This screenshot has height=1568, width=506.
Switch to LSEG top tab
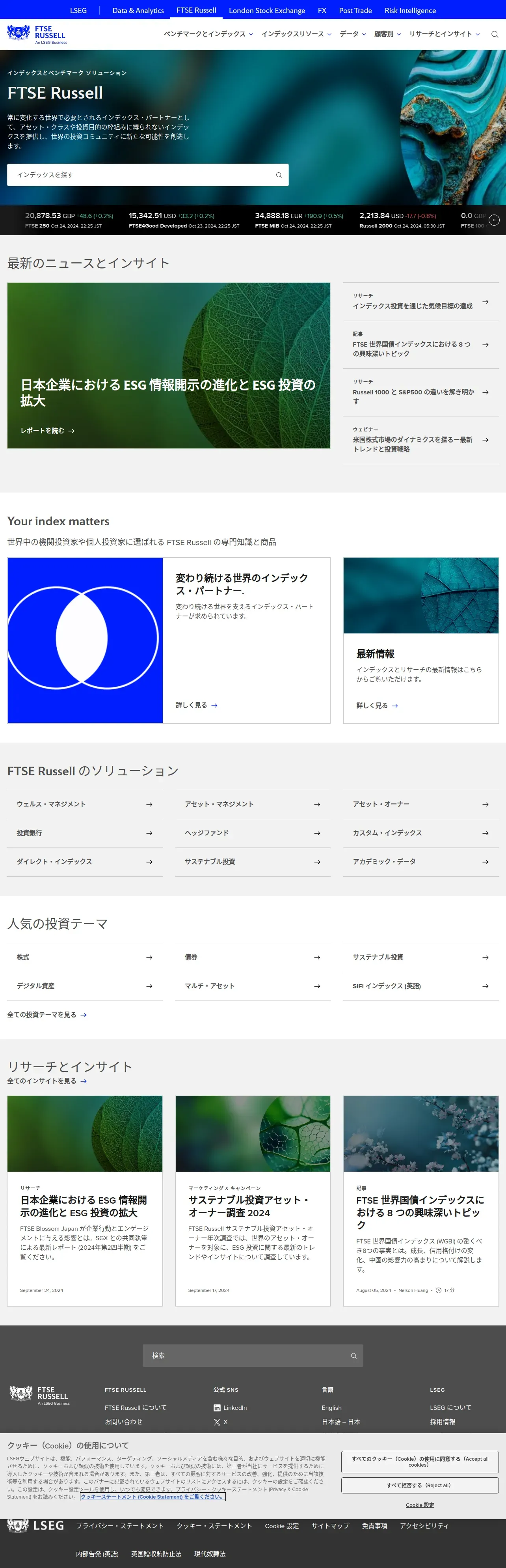78,10
